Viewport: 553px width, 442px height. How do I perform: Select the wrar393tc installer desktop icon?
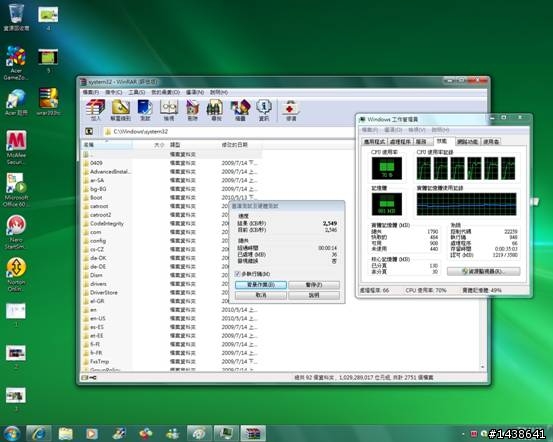point(48,102)
